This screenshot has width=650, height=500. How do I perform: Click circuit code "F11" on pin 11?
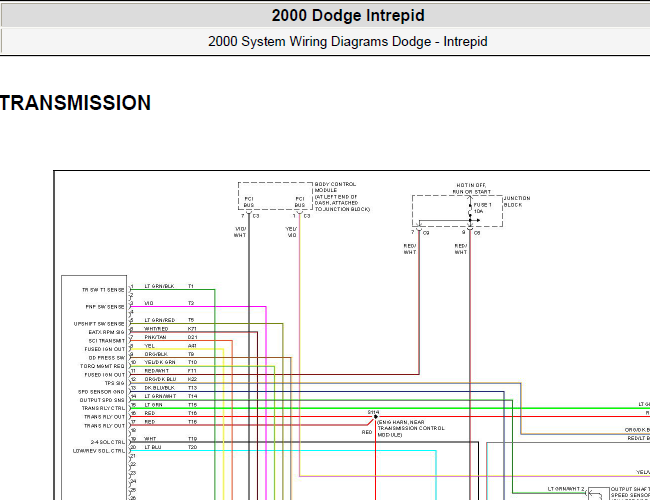(x=192, y=371)
